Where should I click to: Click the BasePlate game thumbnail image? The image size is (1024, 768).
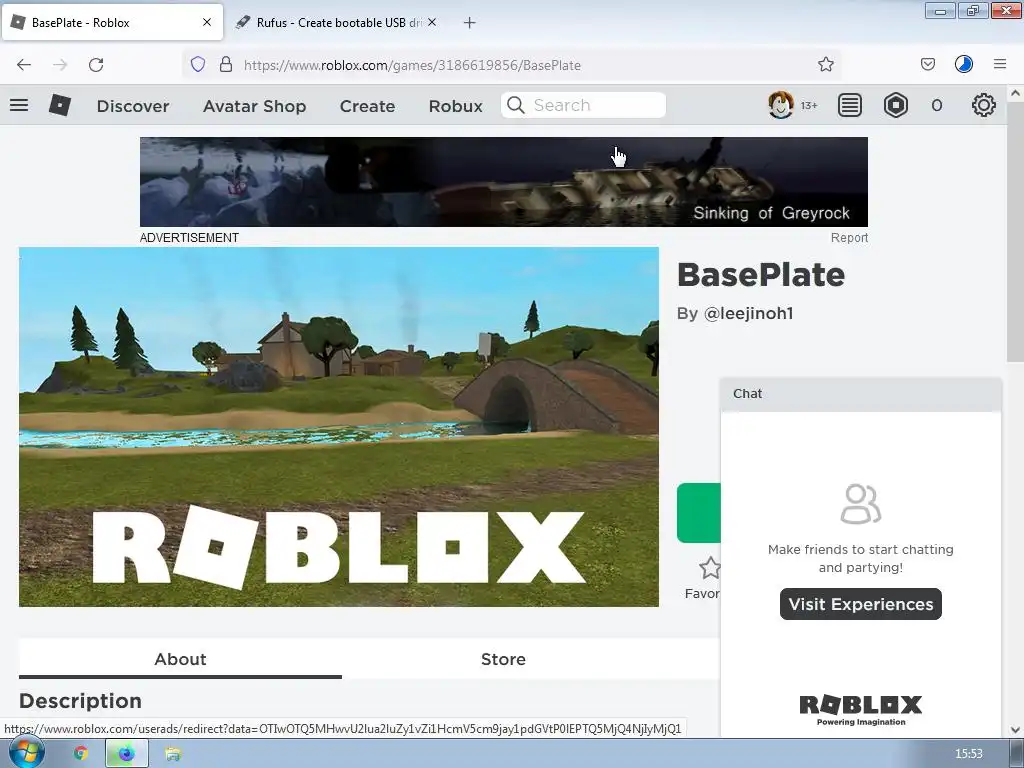pos(339,427)
